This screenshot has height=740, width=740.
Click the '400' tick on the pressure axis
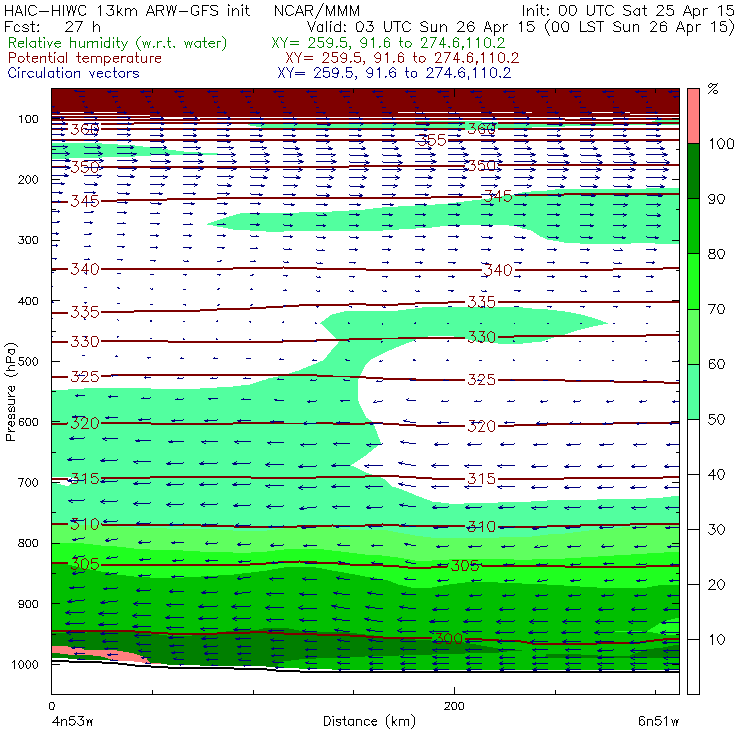28,301
